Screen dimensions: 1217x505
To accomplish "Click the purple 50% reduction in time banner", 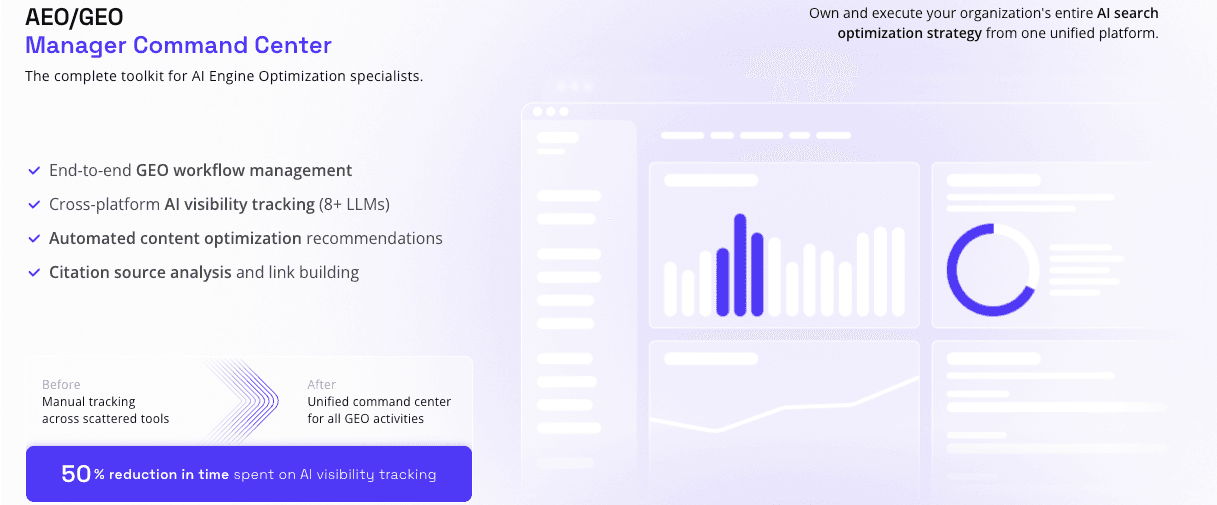I will [249, 474].
